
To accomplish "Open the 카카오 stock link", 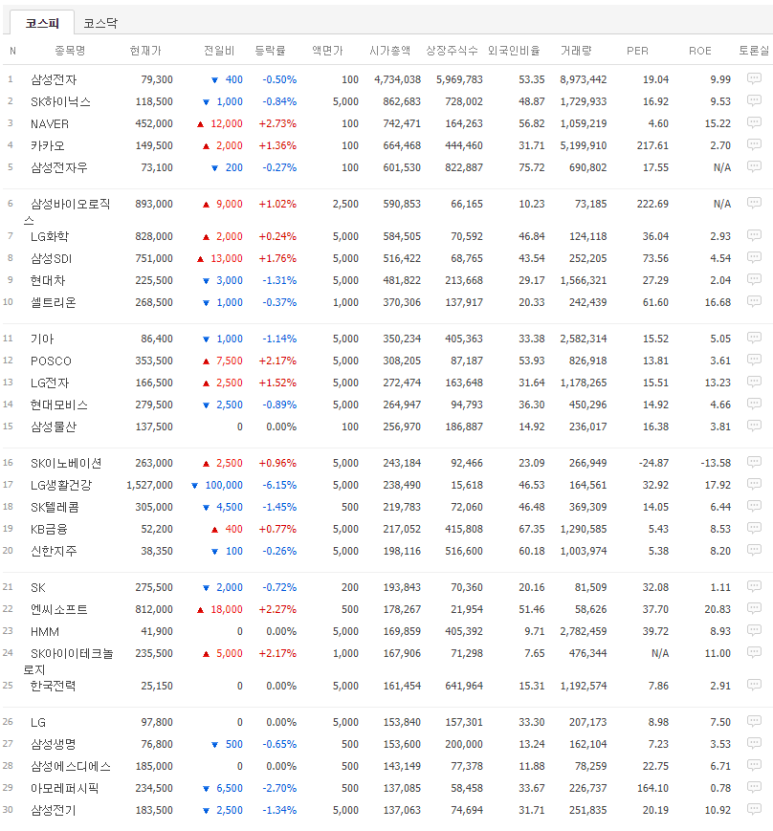I will click(47, 145).
